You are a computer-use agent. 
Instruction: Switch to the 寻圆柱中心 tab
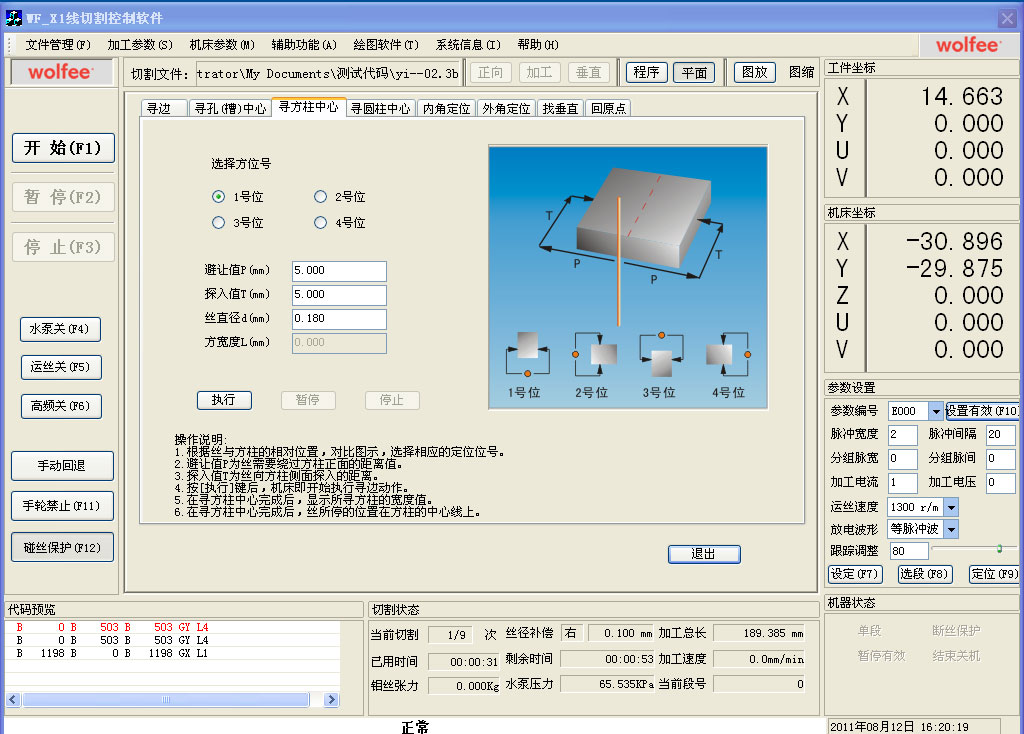click(381, 109)
